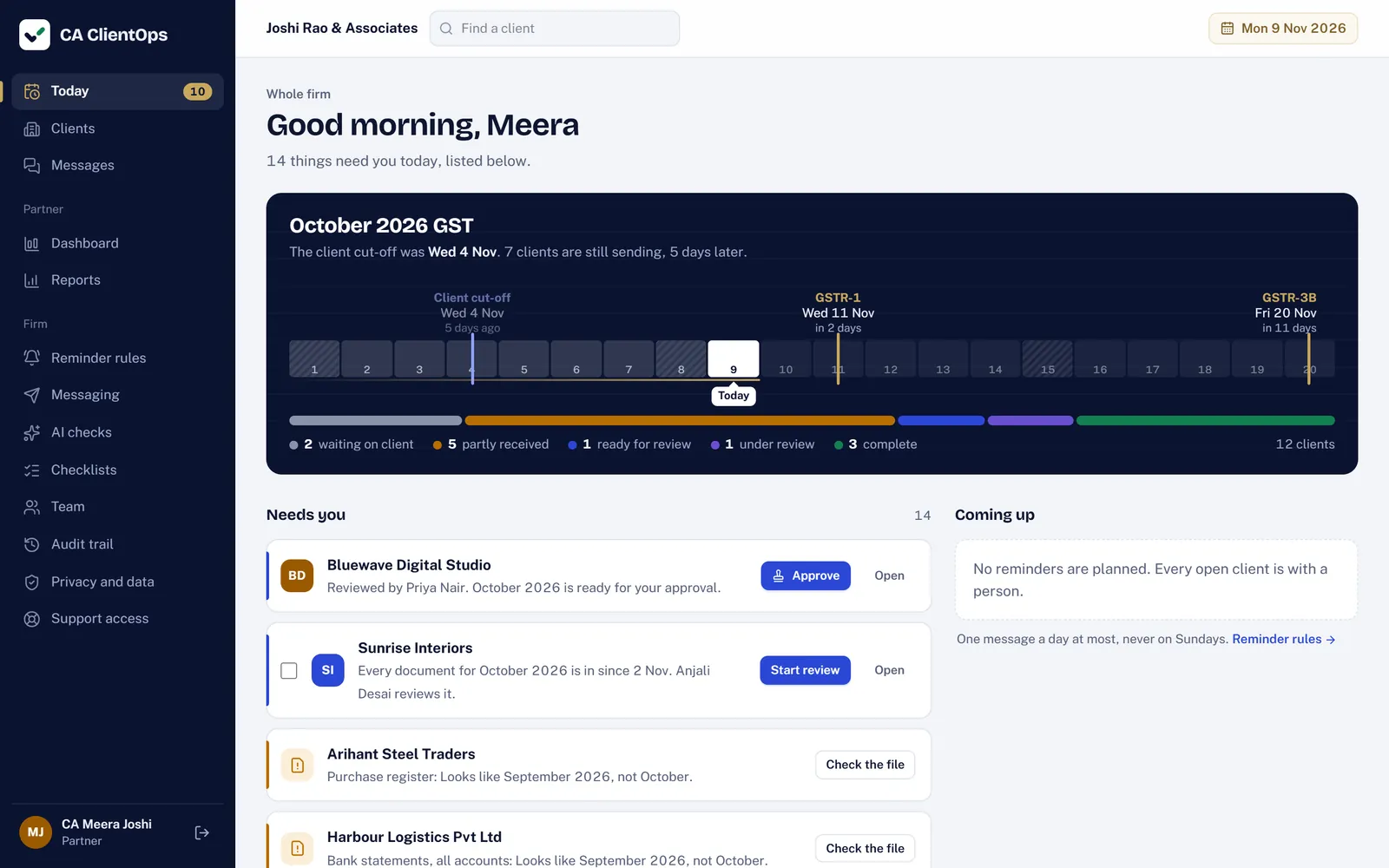Click the Messaging paper plane icon

[32, 395]
